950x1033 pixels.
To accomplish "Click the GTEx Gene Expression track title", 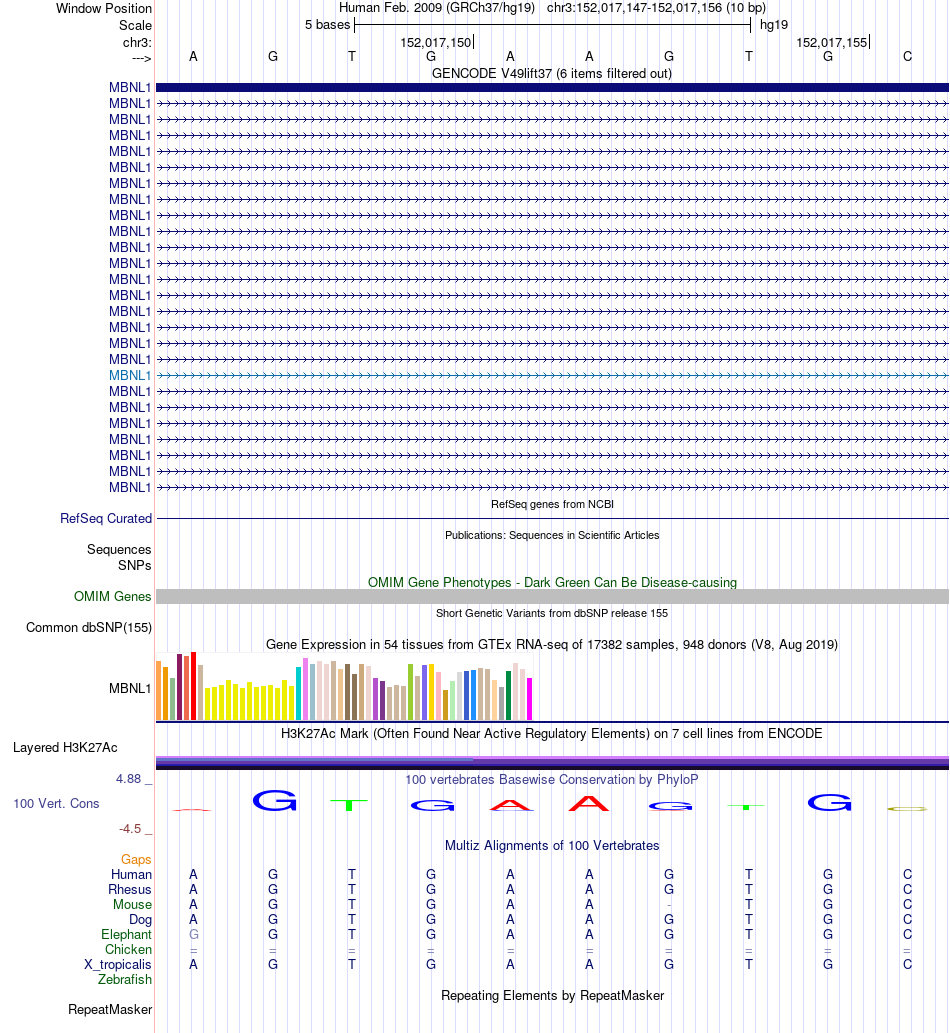I will [552, 644].
